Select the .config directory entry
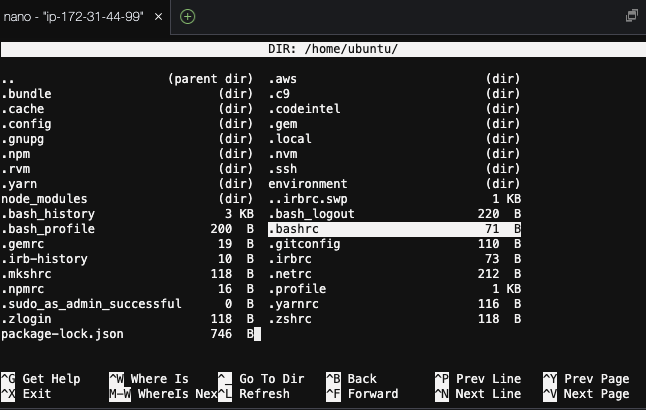This screenshot has width=646, height=410. (127, 124)
